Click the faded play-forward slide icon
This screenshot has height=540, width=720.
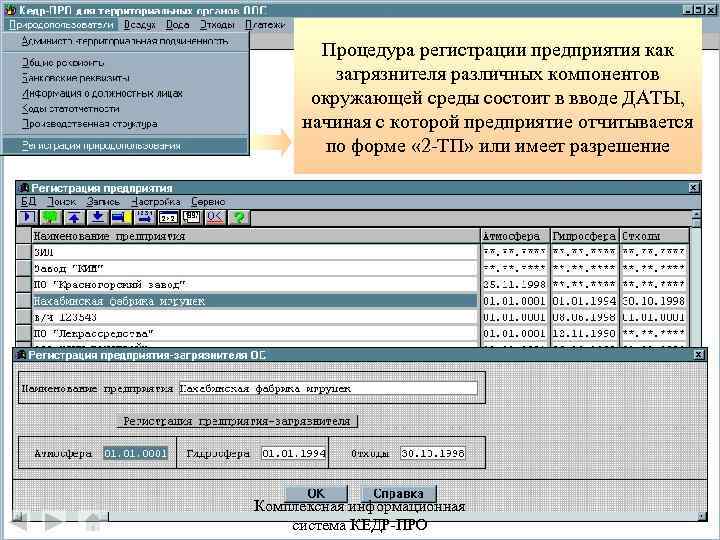point(54,521)
